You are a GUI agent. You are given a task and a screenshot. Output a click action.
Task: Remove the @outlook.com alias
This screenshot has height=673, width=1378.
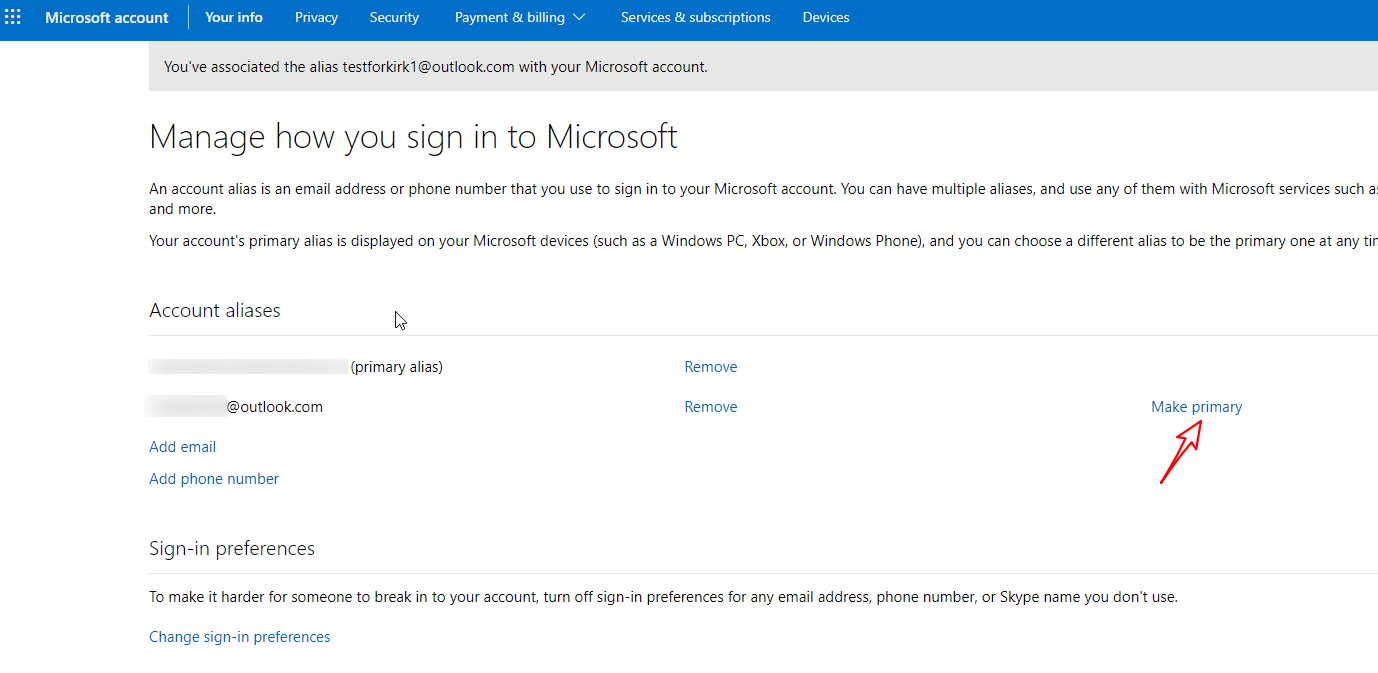point(711,407)
